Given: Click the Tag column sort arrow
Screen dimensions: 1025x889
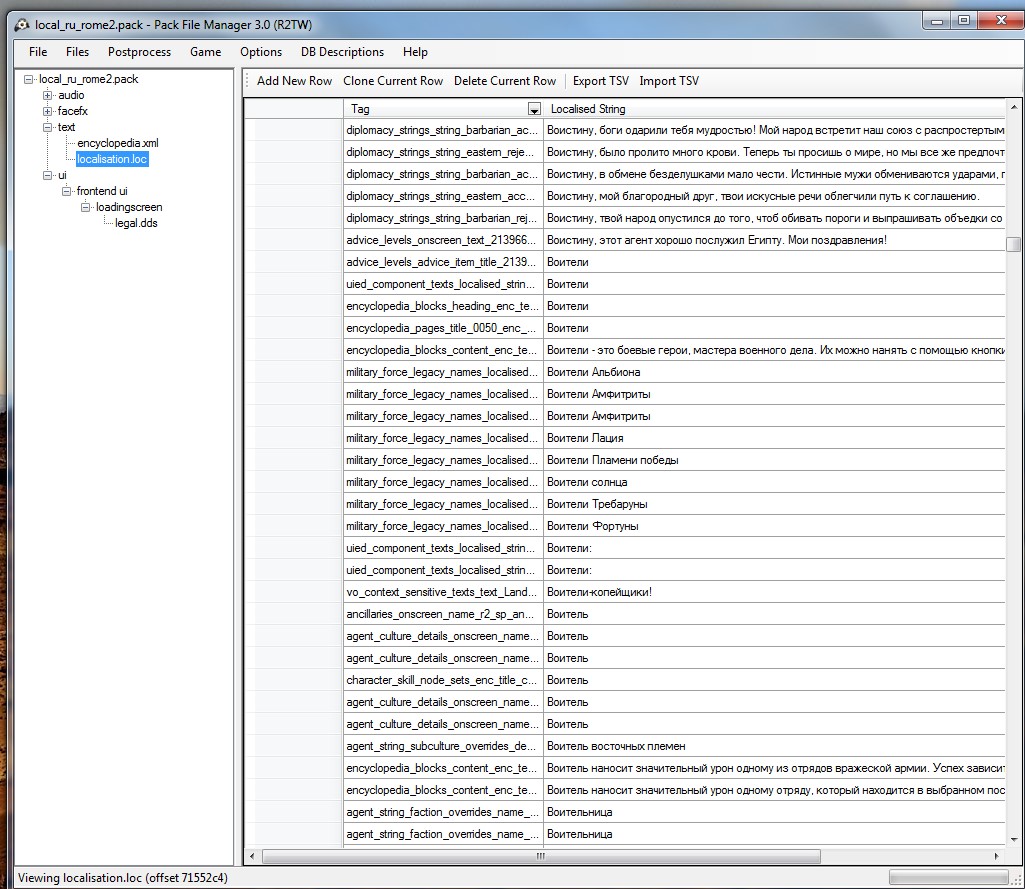Looking at the screenshot, I should pyautogui.click(x=534, y=109).
